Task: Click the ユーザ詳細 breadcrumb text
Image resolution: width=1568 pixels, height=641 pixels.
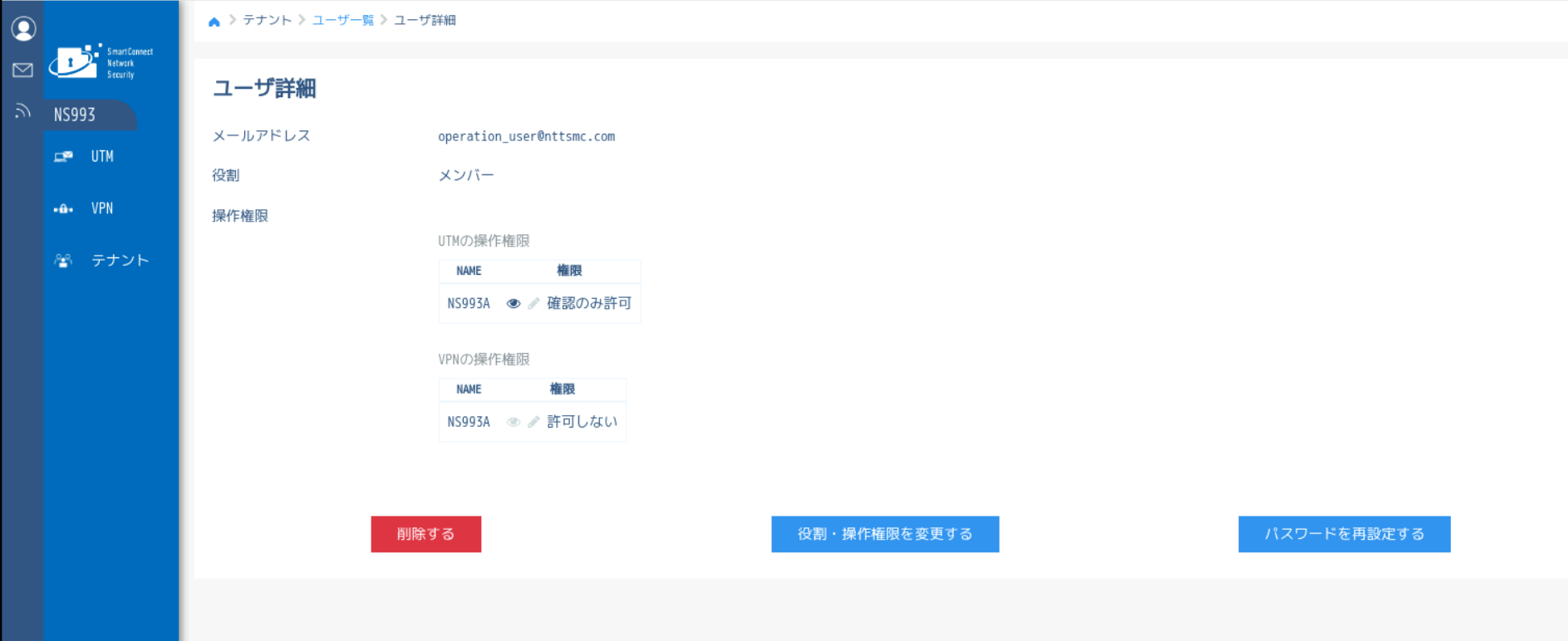Action: [x=425, y=20]
